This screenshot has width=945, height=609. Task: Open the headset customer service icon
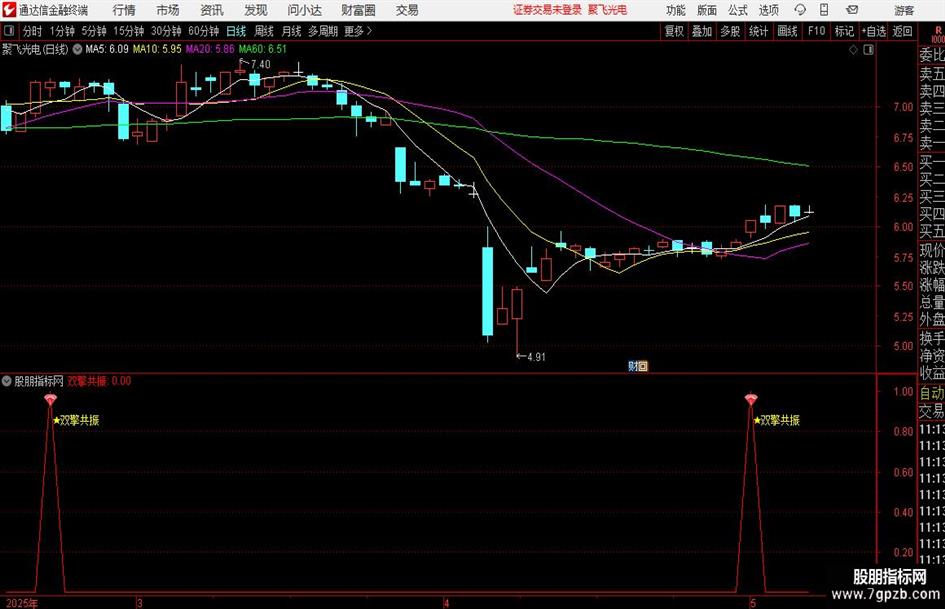pyautogui.click(x=800, y=10)
